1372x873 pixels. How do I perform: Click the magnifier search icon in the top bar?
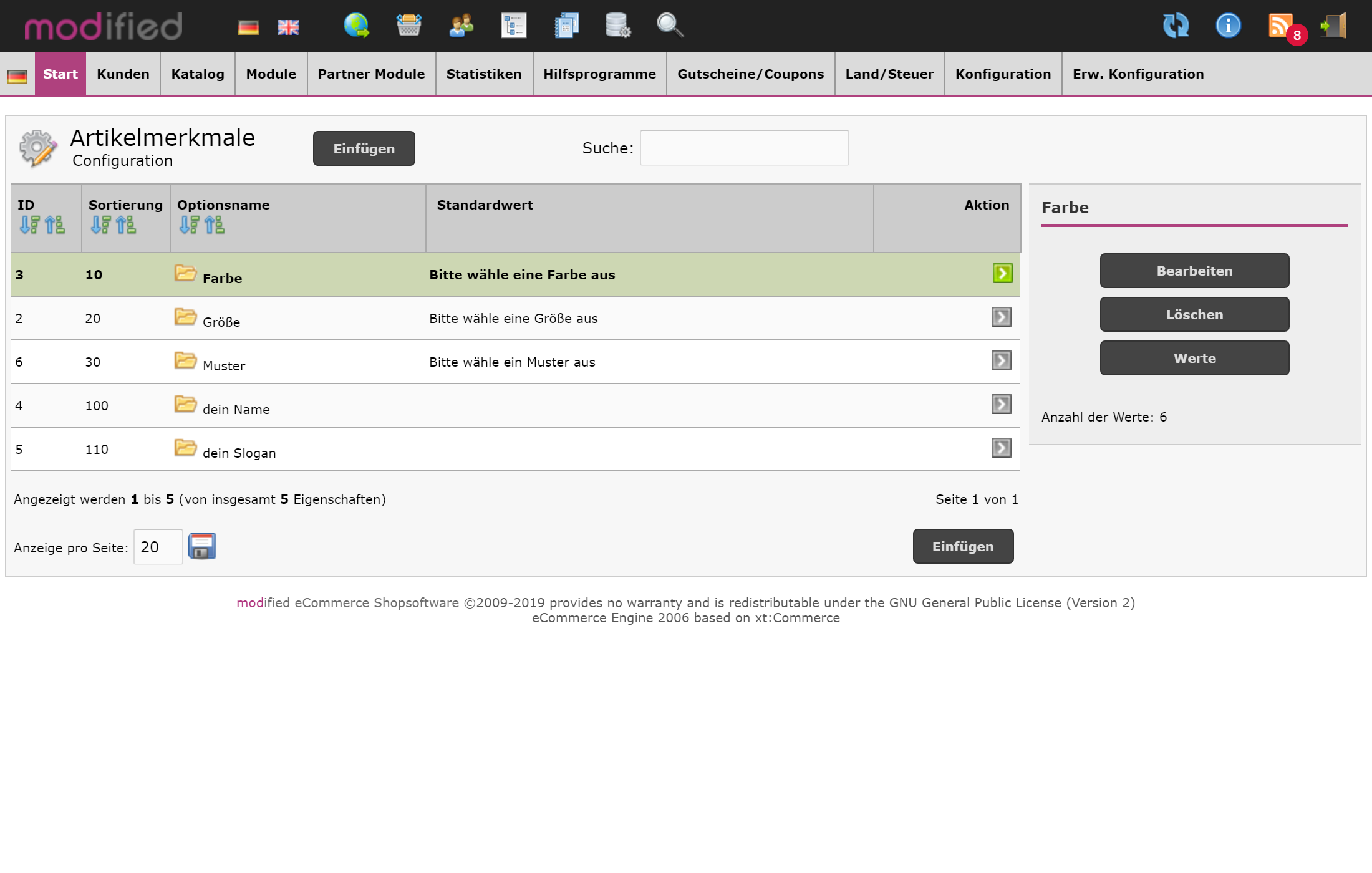[670, 26]
